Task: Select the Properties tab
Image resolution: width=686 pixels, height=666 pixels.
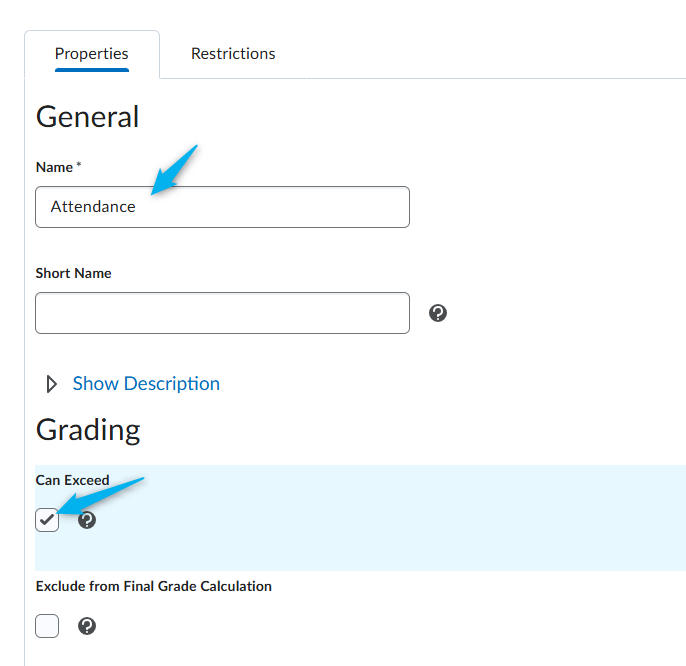Action: coord(91,54)
